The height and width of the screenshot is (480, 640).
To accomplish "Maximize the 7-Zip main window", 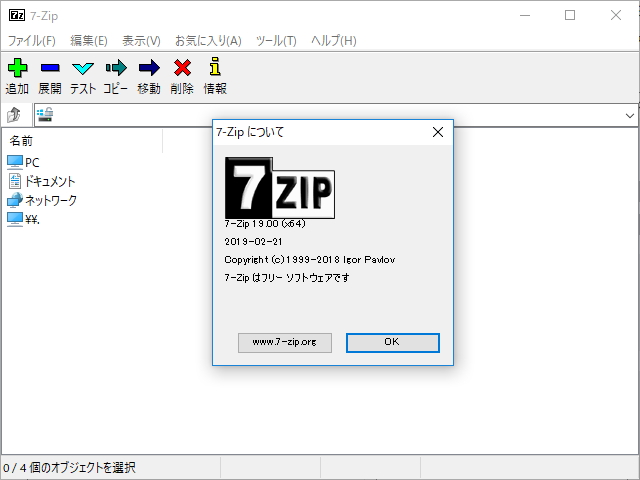I will click(570, 16).
